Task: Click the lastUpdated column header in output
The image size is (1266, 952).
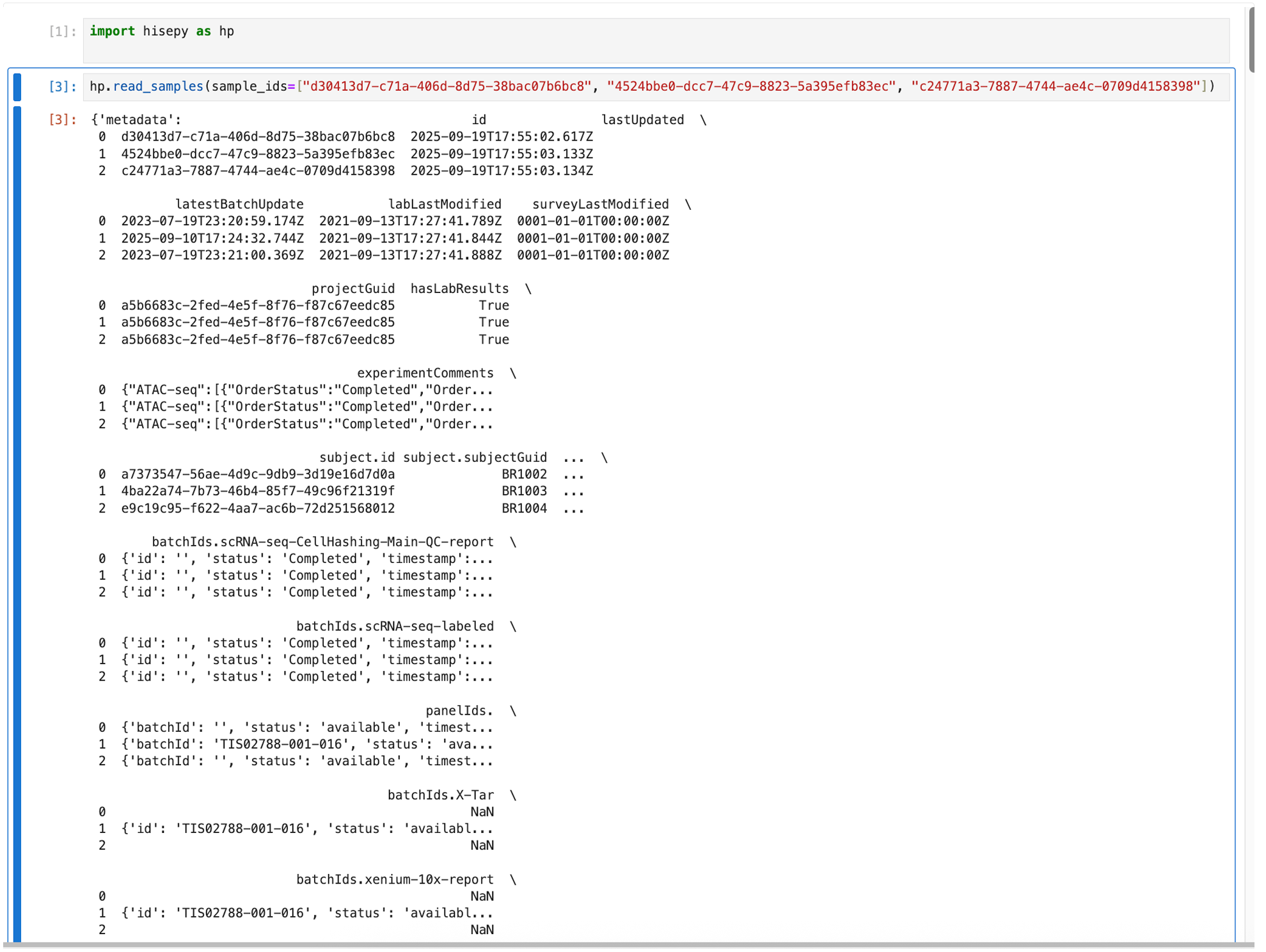Action: click(x=642, y=120)
